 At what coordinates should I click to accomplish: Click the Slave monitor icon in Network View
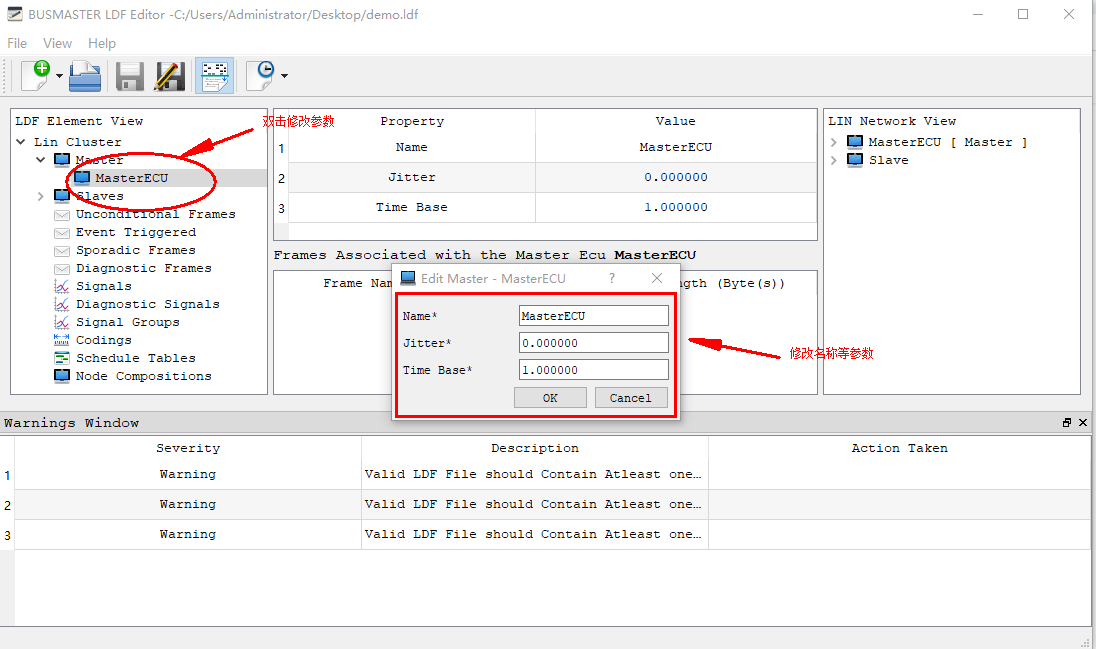click(855, 160)
